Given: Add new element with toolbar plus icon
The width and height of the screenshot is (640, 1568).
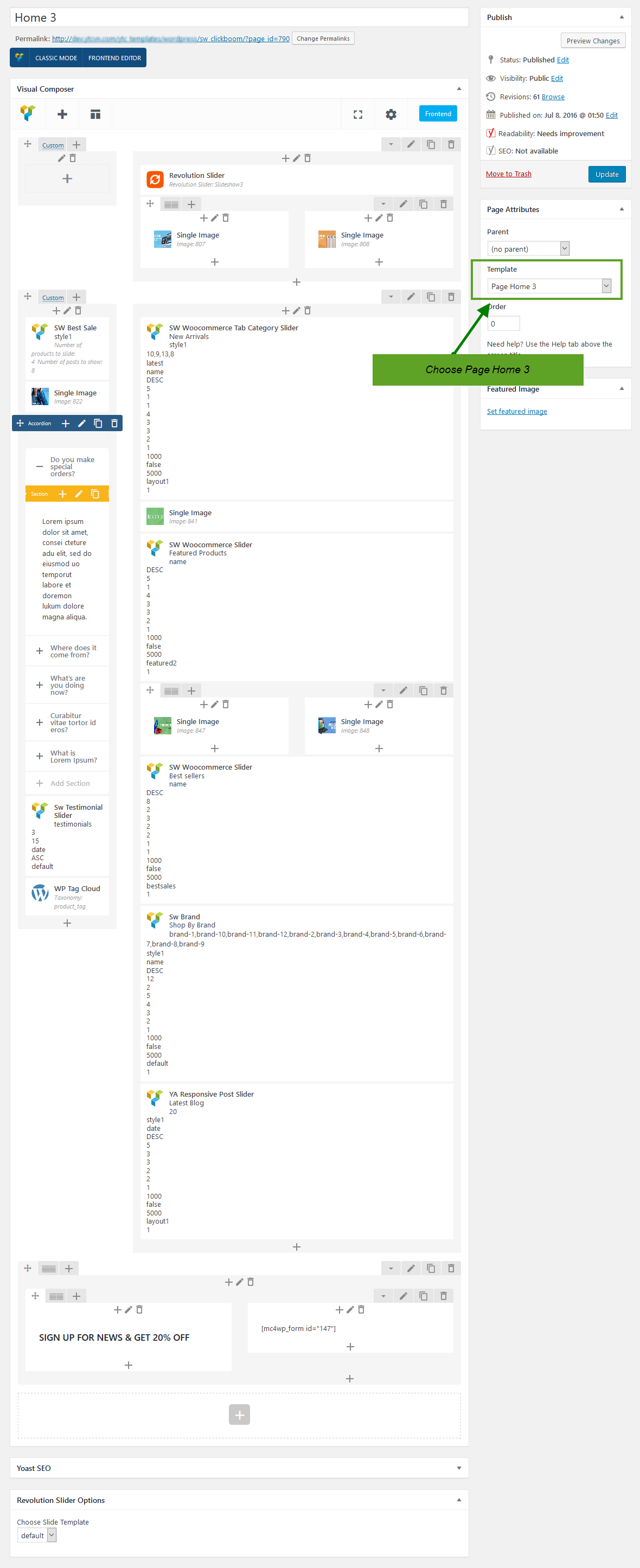Looking at the screenshot, I should pos(62,114).
